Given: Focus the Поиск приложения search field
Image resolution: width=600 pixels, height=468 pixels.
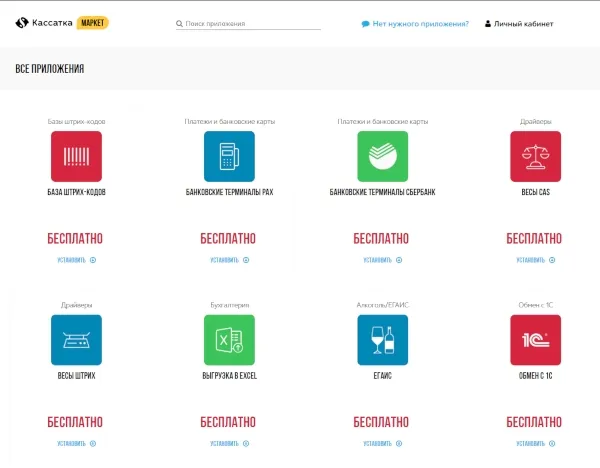Looking at the screenshot, I should point(248,24).
